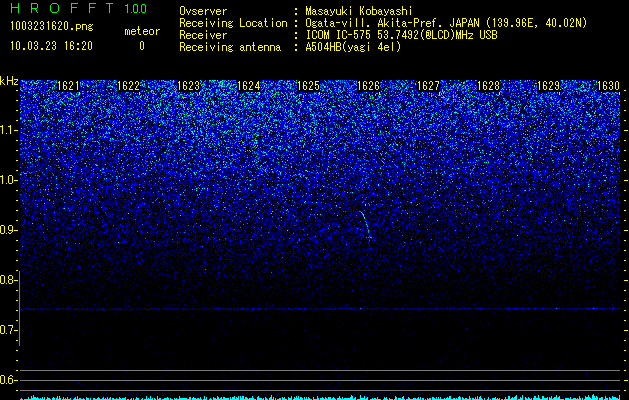The height and width of the screenshot is (400, 629).
Task: Click the 1626 time marker
Action: click(x=368, y=86)
